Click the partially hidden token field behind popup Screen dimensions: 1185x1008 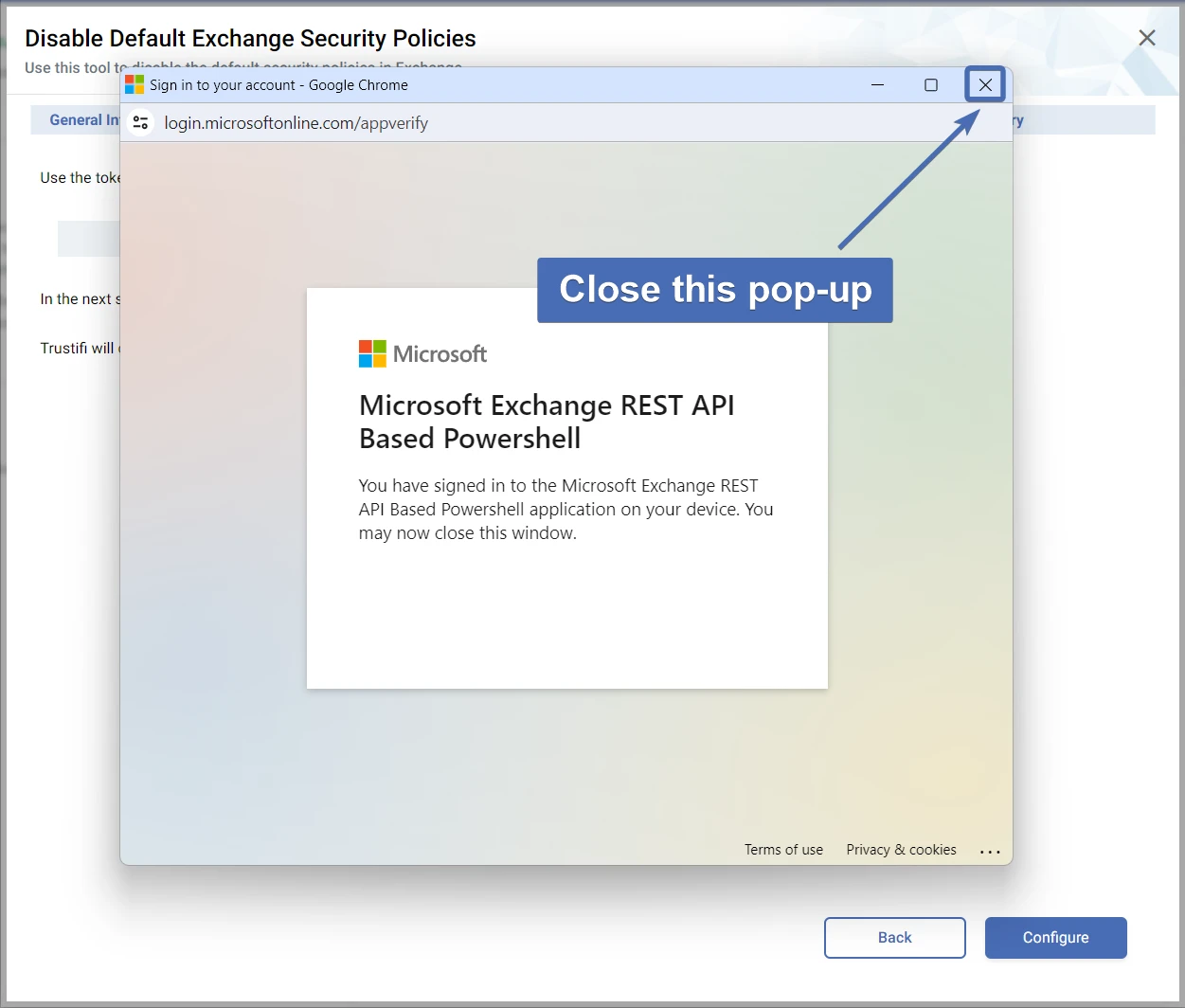[88, 239]
